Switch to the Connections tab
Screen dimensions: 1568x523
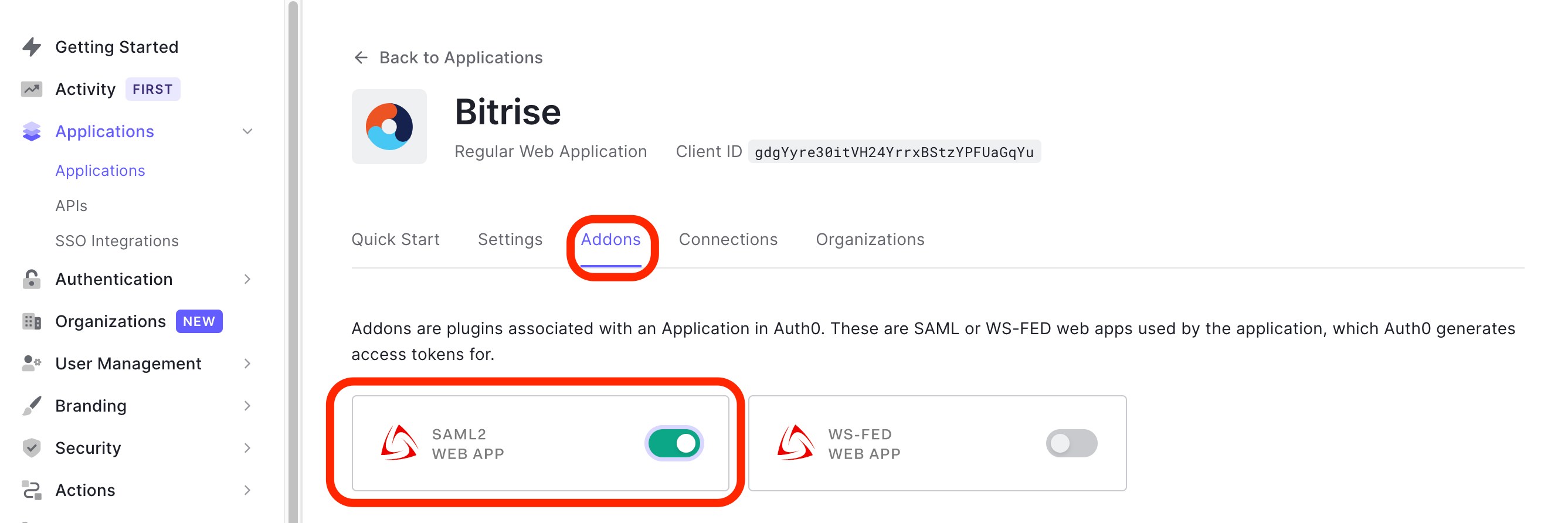[x=728, y=240]
